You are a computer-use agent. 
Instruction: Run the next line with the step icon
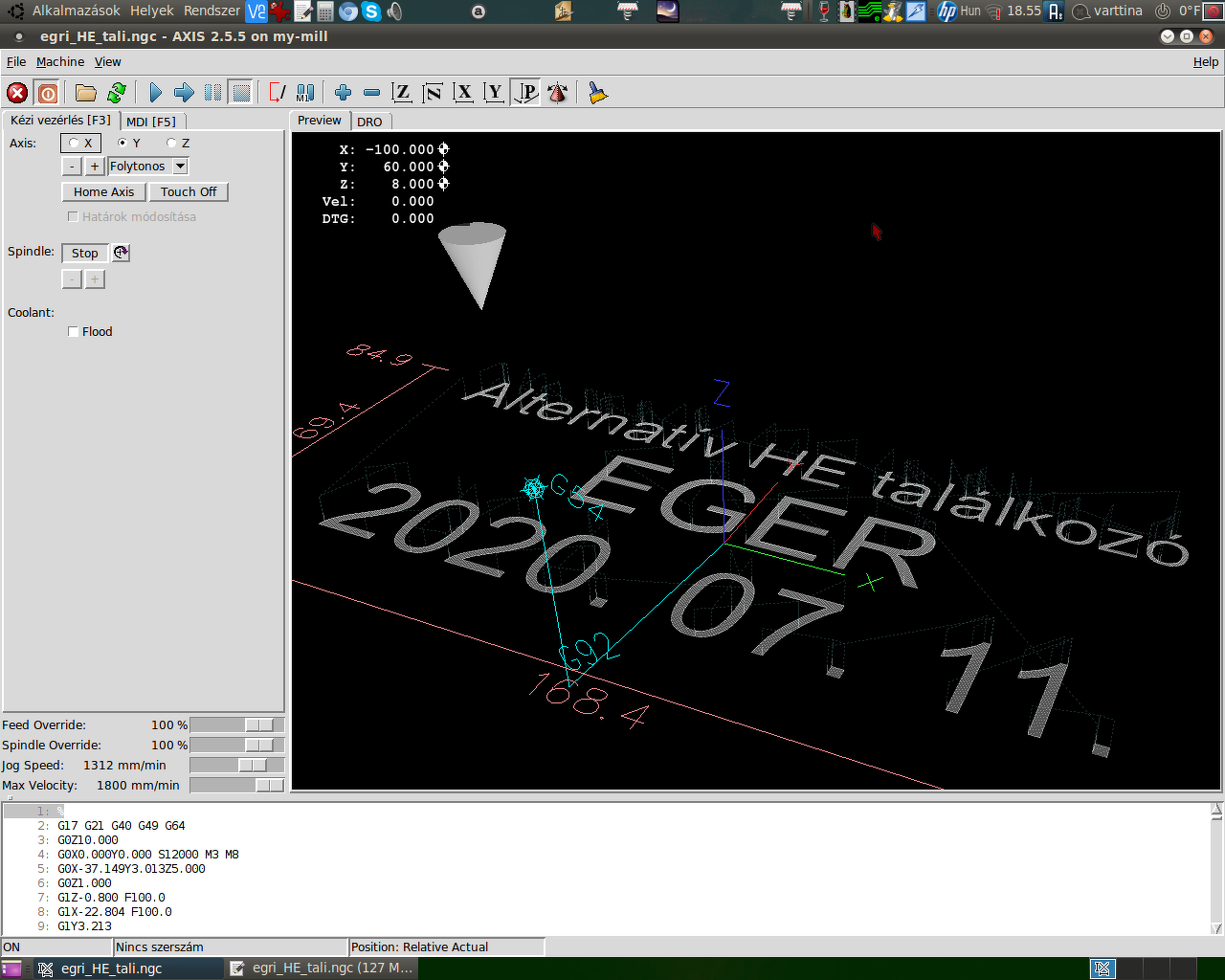[x=184, y=93]
